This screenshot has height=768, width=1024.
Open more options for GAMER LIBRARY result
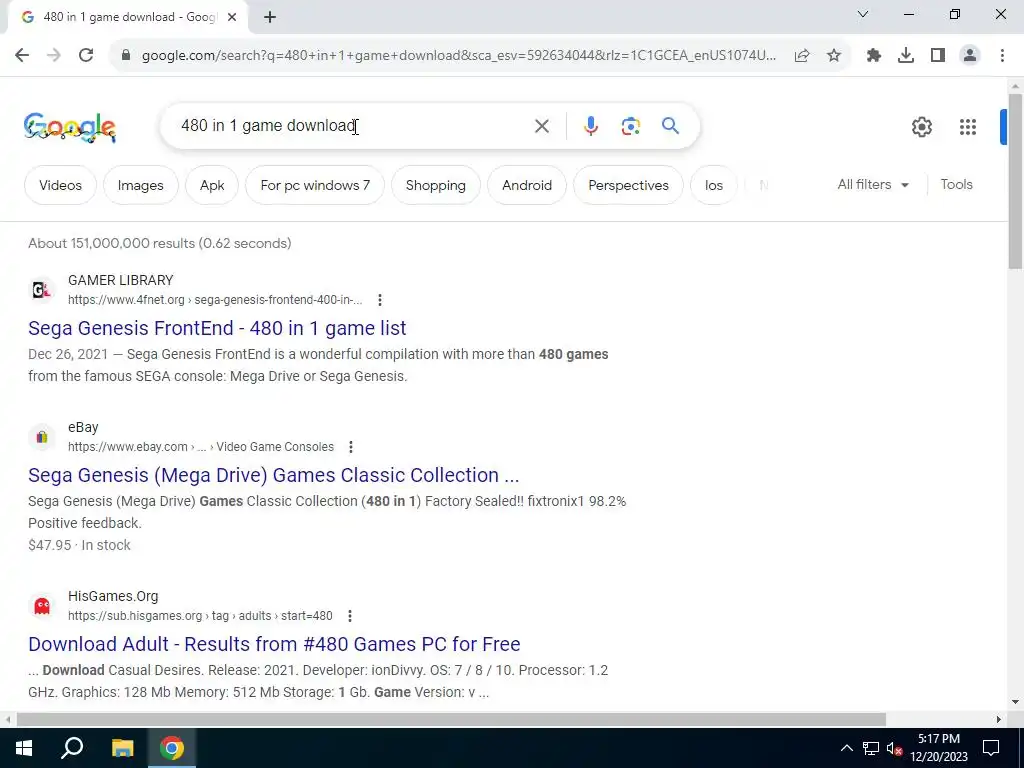379,300
